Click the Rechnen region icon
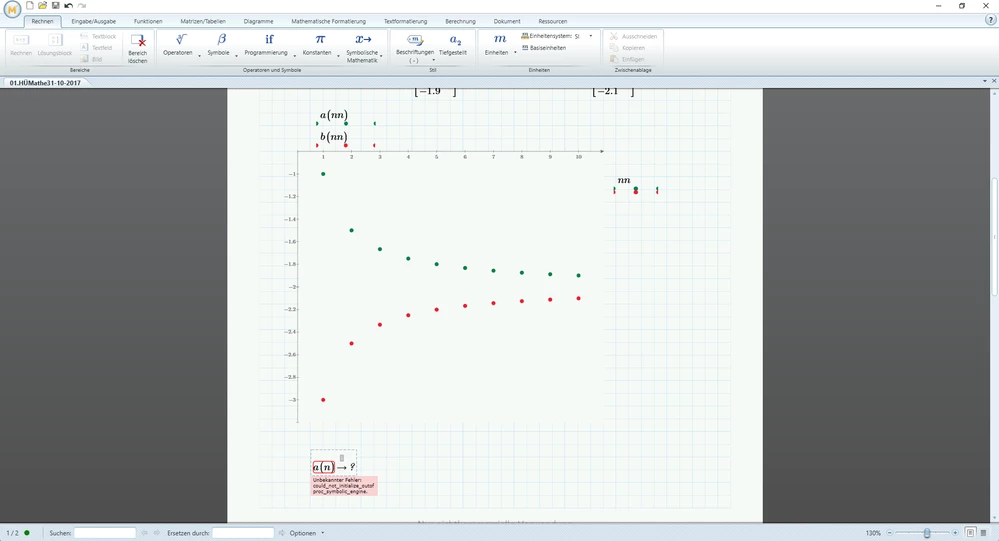The width and height of the screenshot is (999, 541). tap(21, 45)
